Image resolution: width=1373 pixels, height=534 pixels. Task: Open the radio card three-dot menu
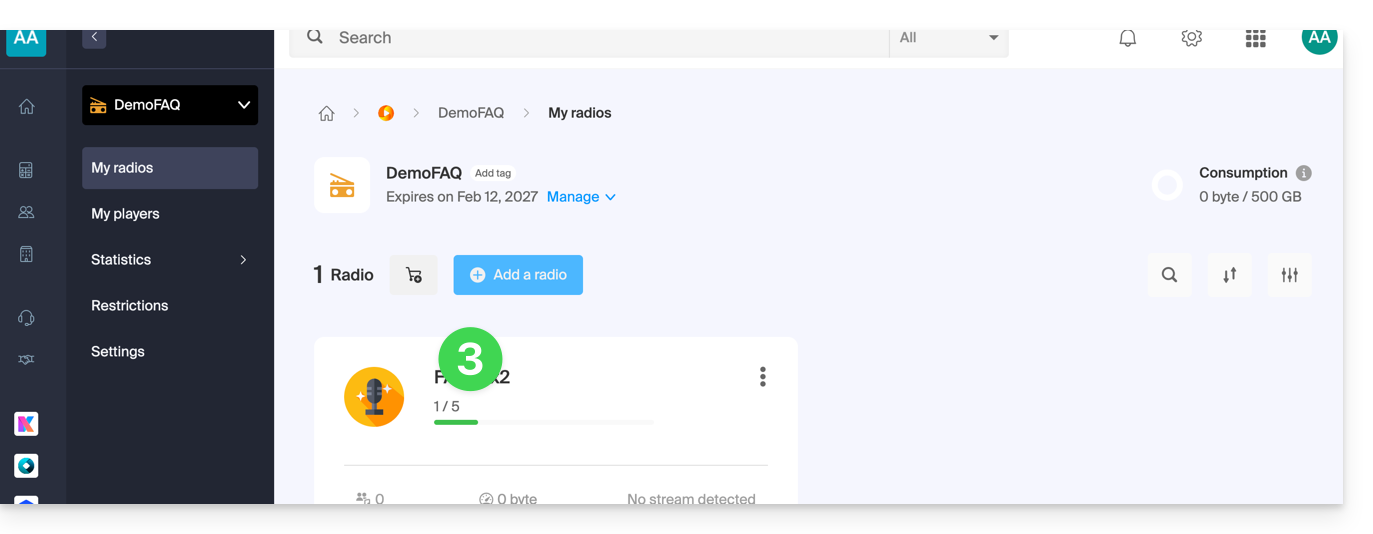(762, 377)
